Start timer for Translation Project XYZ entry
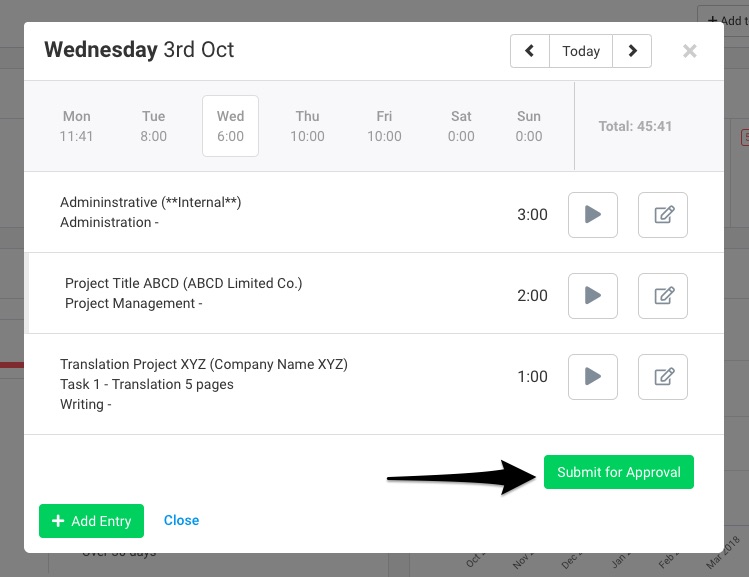 (x=592, y=377)
